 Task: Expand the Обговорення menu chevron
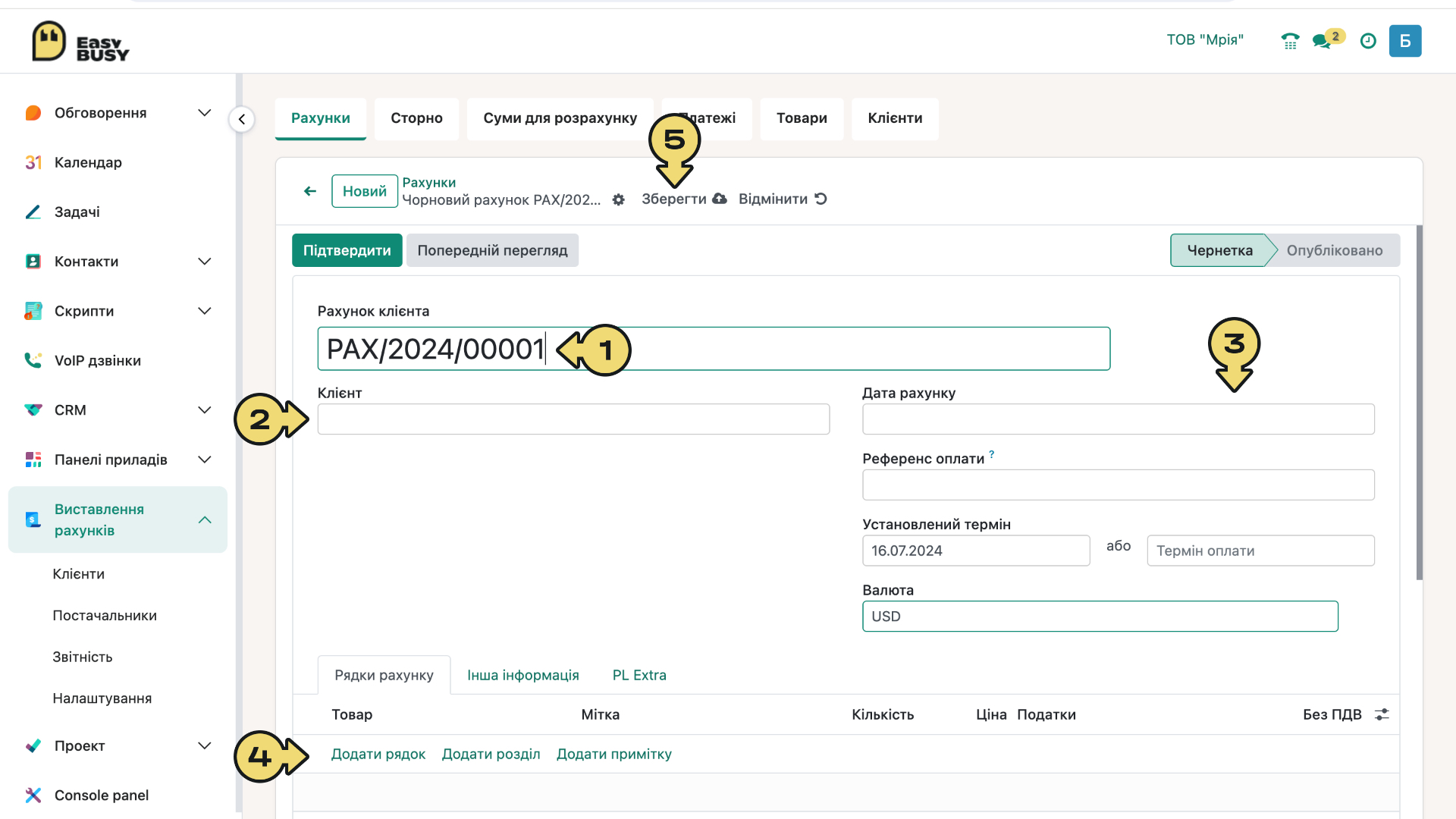click(205, 113)
